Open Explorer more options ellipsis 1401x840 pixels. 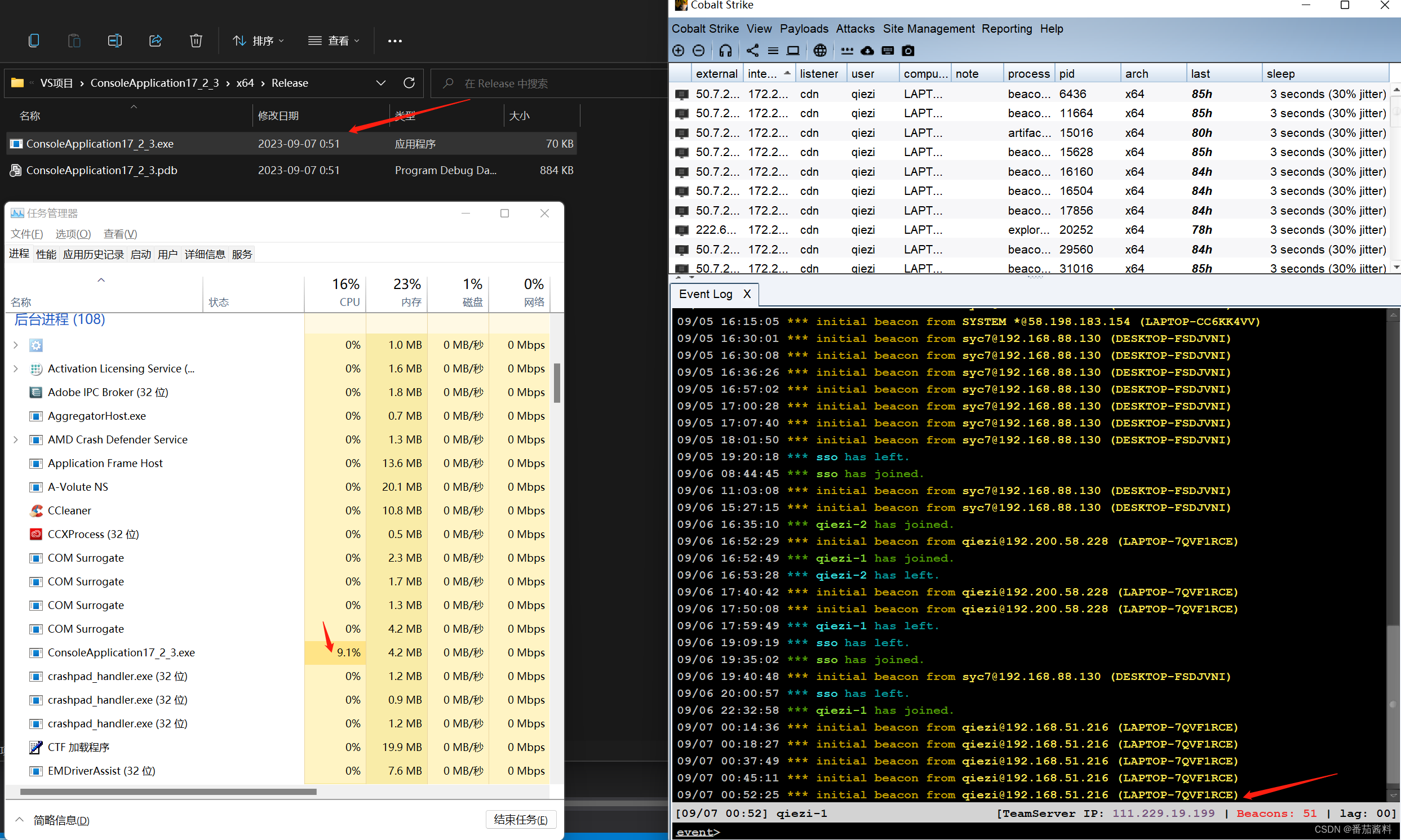click(395, 41)
